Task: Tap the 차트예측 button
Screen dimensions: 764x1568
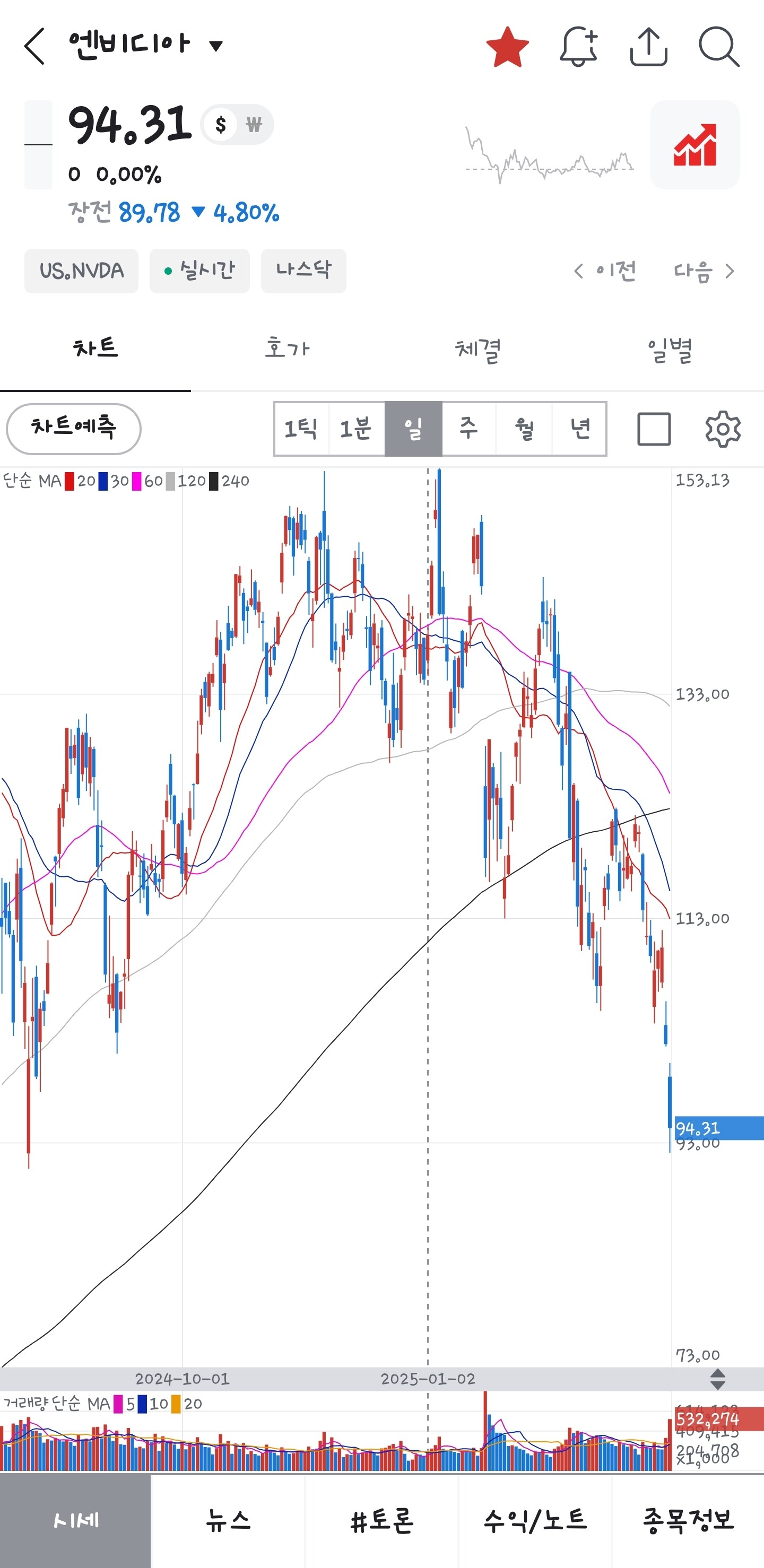Action: [74, 429]
